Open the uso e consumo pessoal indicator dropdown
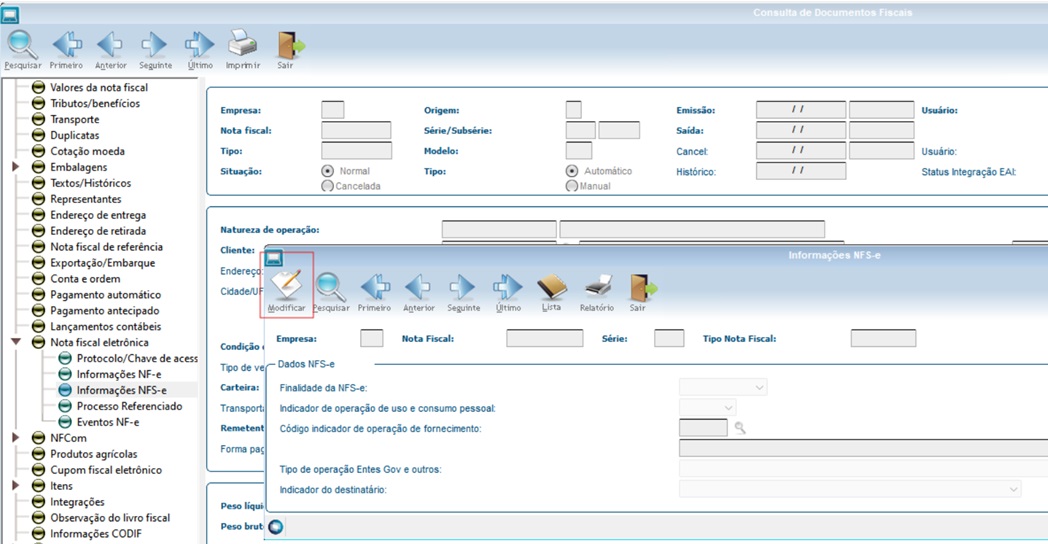This screenshot has width=1048, height=544. [x=708, y=407]
